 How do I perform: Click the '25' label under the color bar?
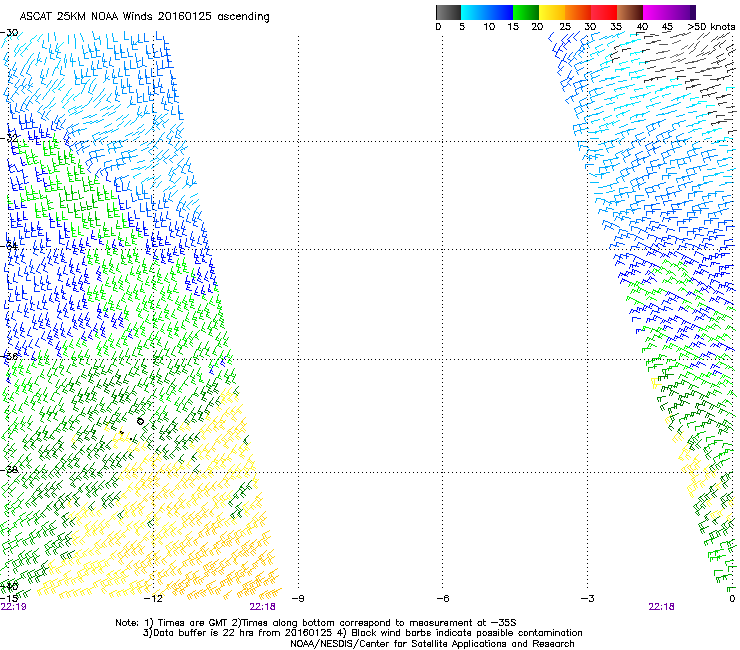point(565,27)
